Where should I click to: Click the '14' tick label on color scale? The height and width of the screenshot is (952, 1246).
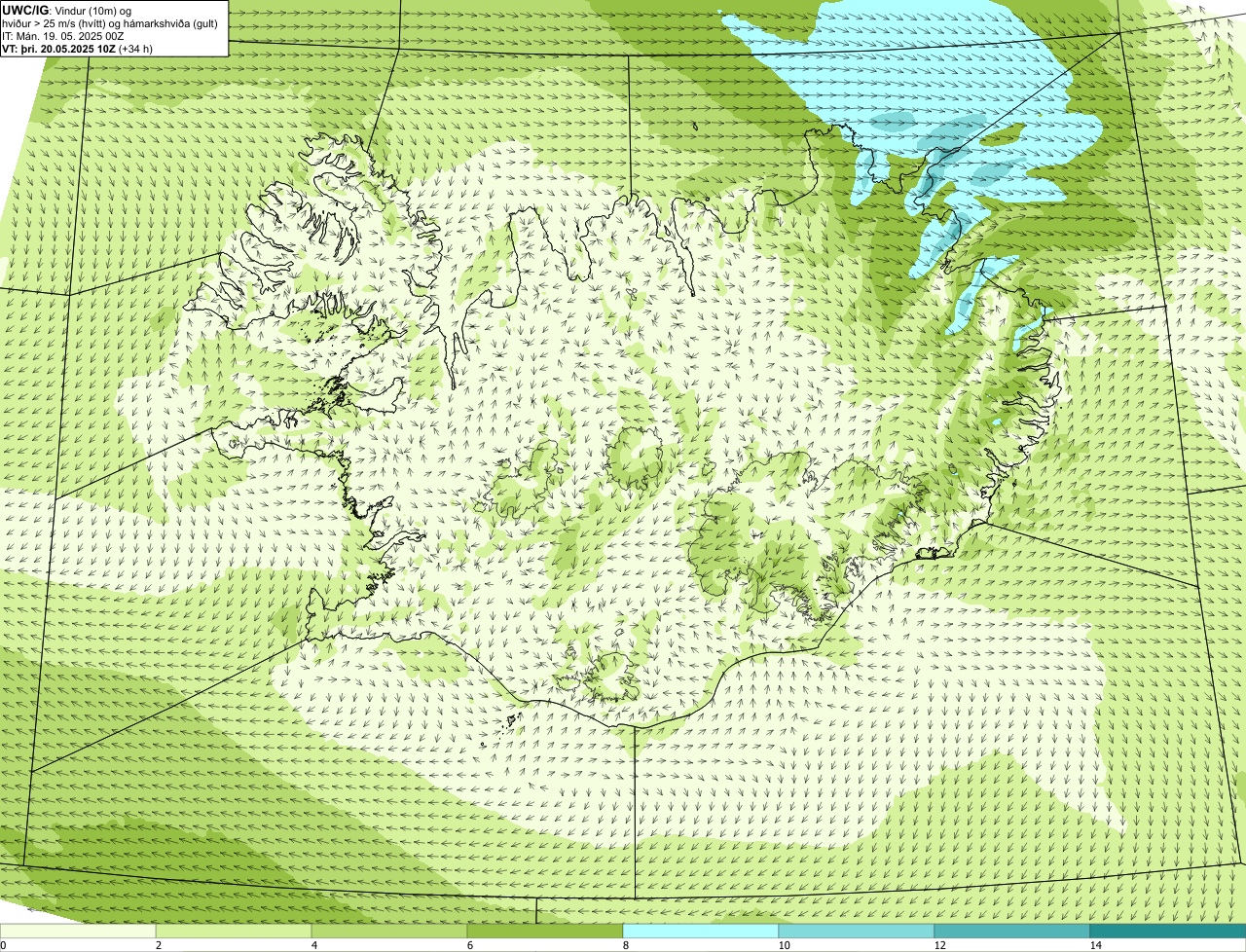click(x=1095, y=945)
